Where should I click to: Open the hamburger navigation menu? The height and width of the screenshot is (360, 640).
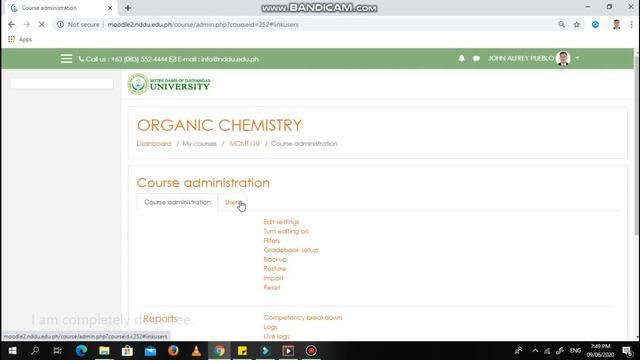pyautogui.click(x=66, y=59)
